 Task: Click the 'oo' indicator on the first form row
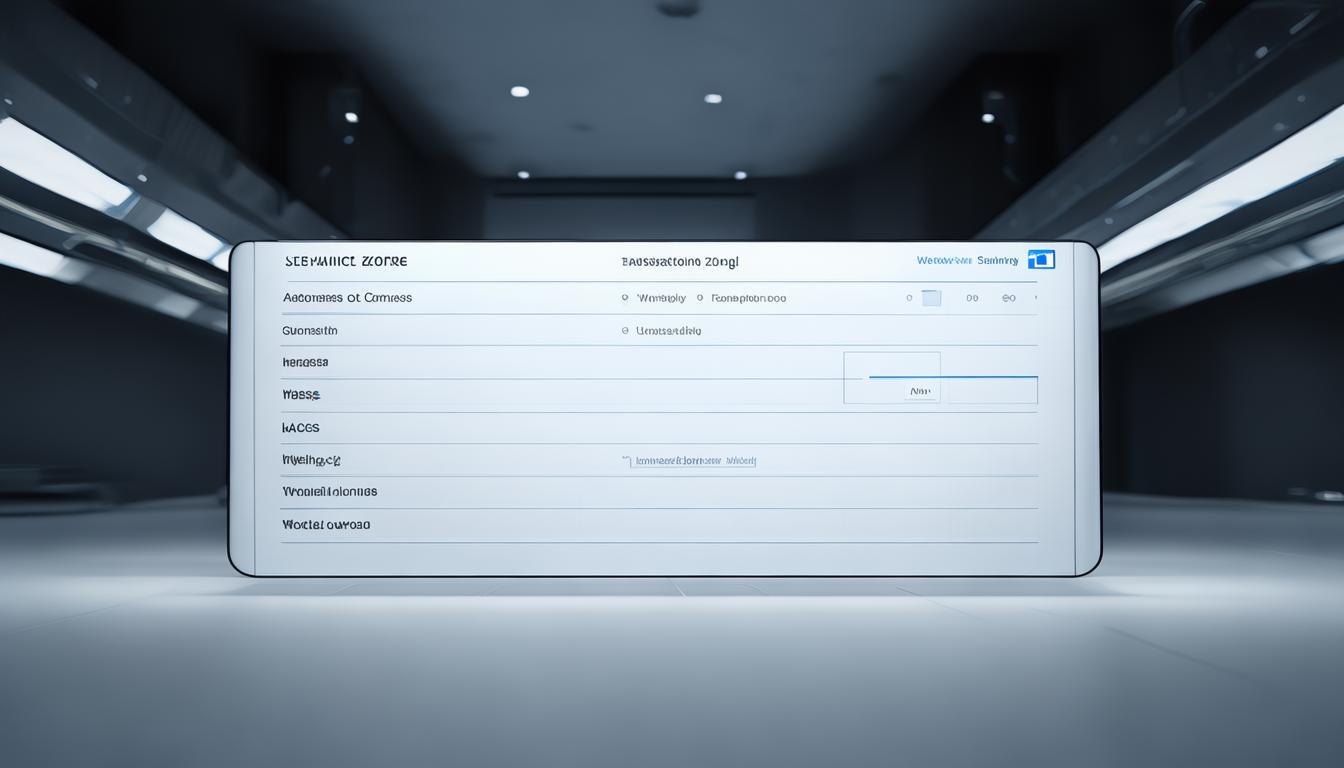970,297
